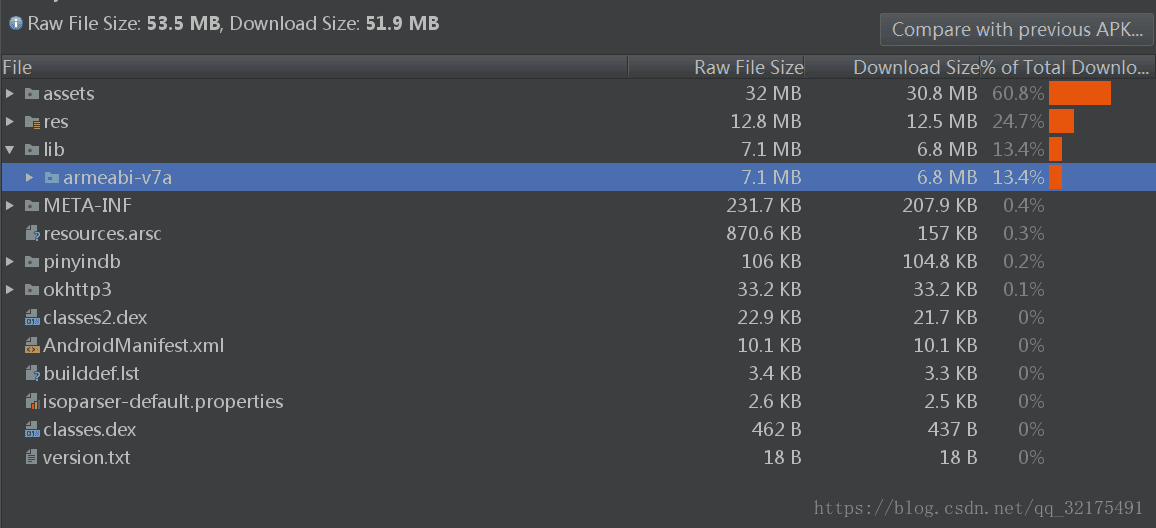Viewport: 1156px width, 528px height.
Task: Click the version.txt file icon
Action: click(x=31, y=458)
